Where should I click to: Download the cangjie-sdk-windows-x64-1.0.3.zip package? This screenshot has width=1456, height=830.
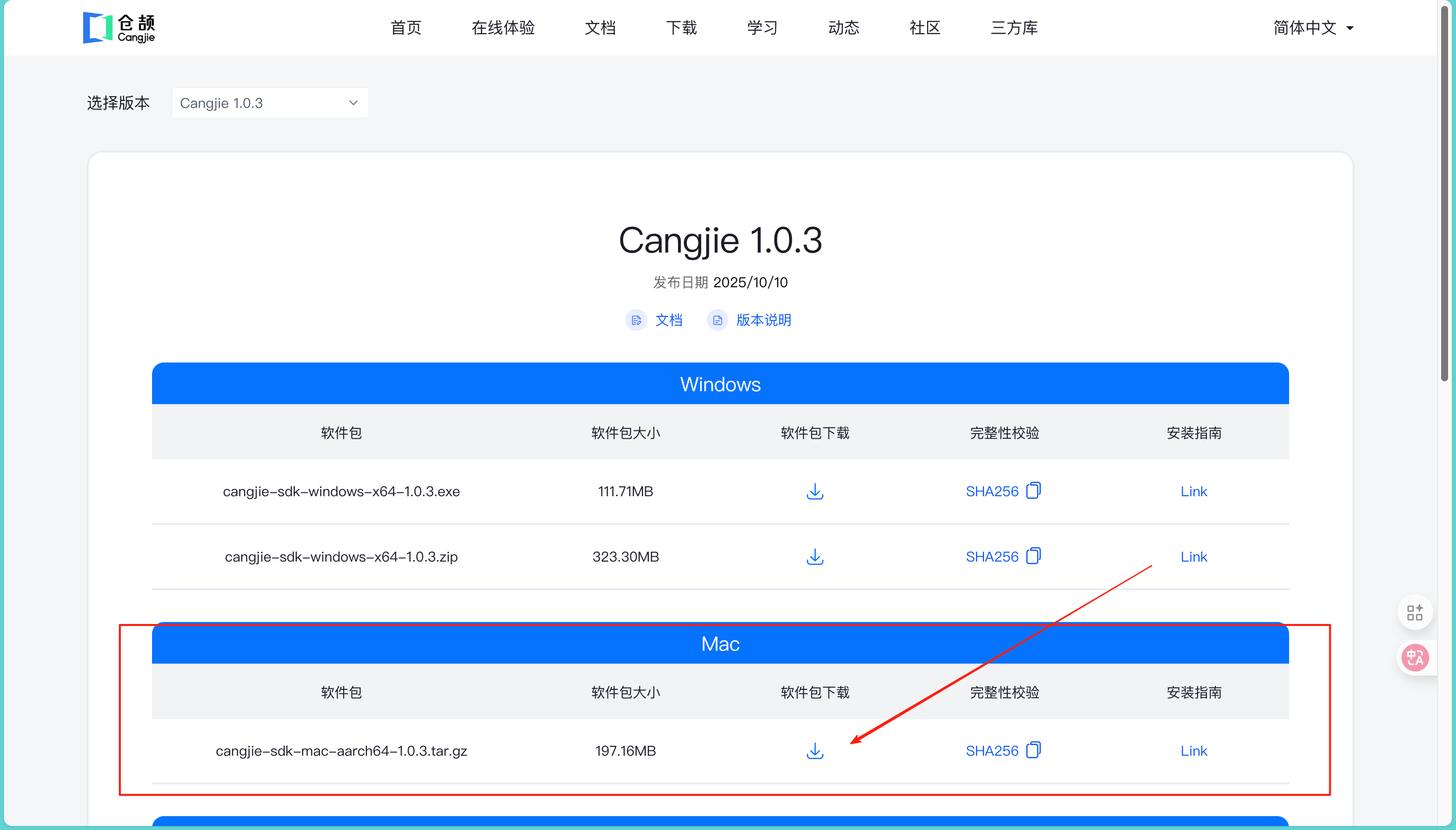point(815,556)
